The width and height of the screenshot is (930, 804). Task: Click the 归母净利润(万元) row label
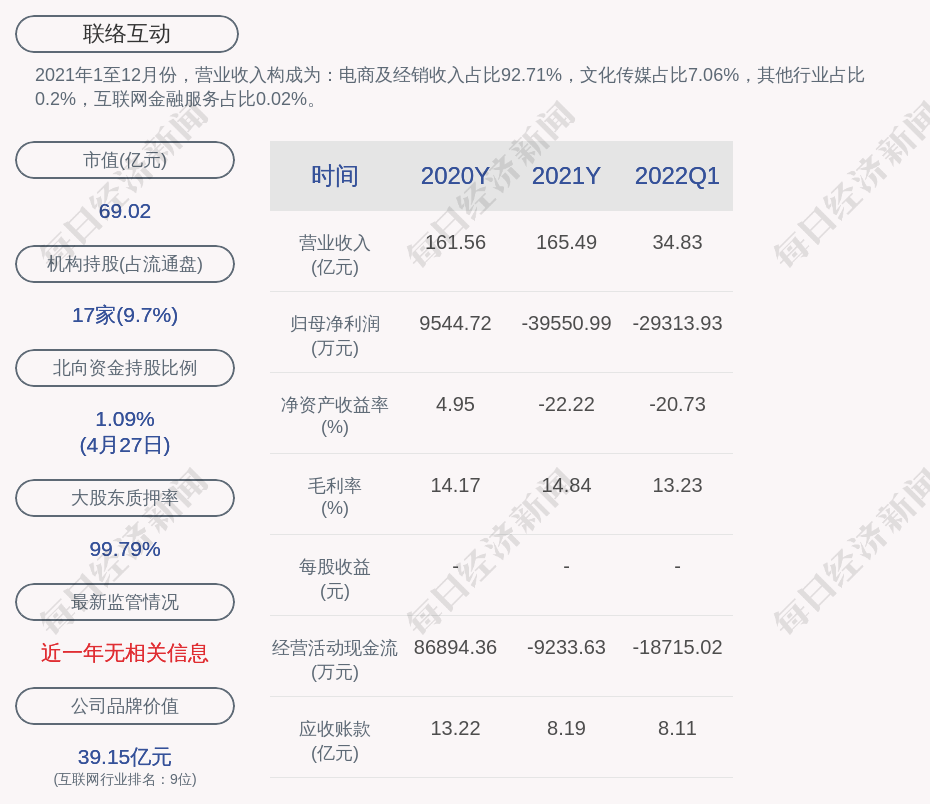[x=335, y=336]
